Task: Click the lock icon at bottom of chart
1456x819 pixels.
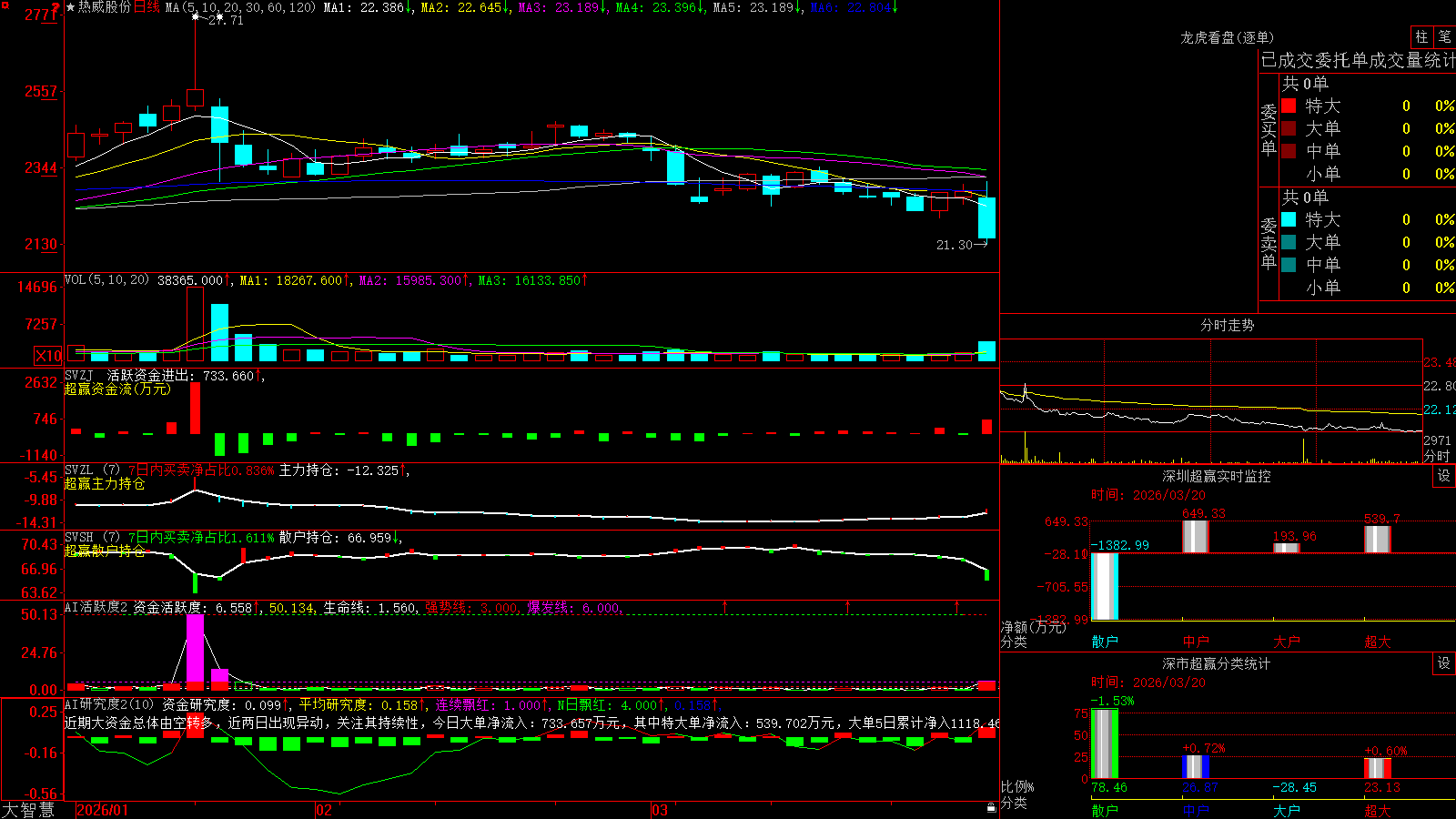Action: pos(991,807)
